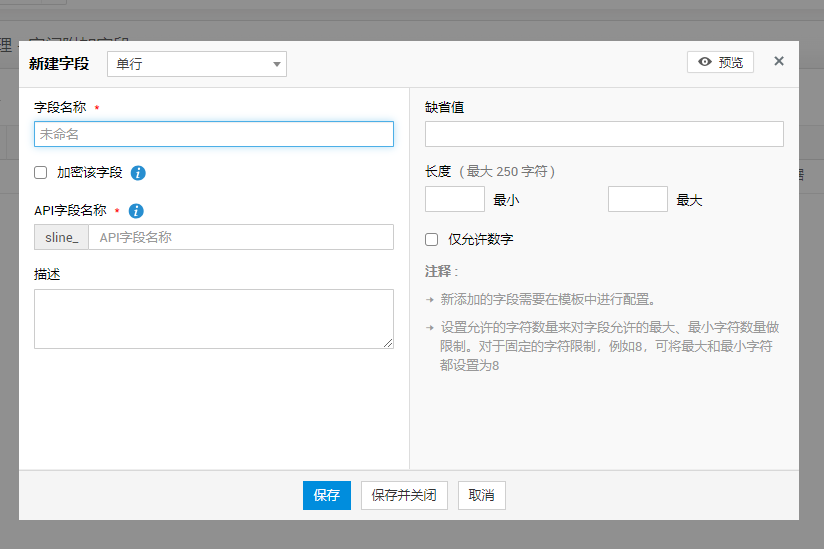The image size is (824, 549).
Task: Click into the 描述 text area
Action: coord(214,318)
